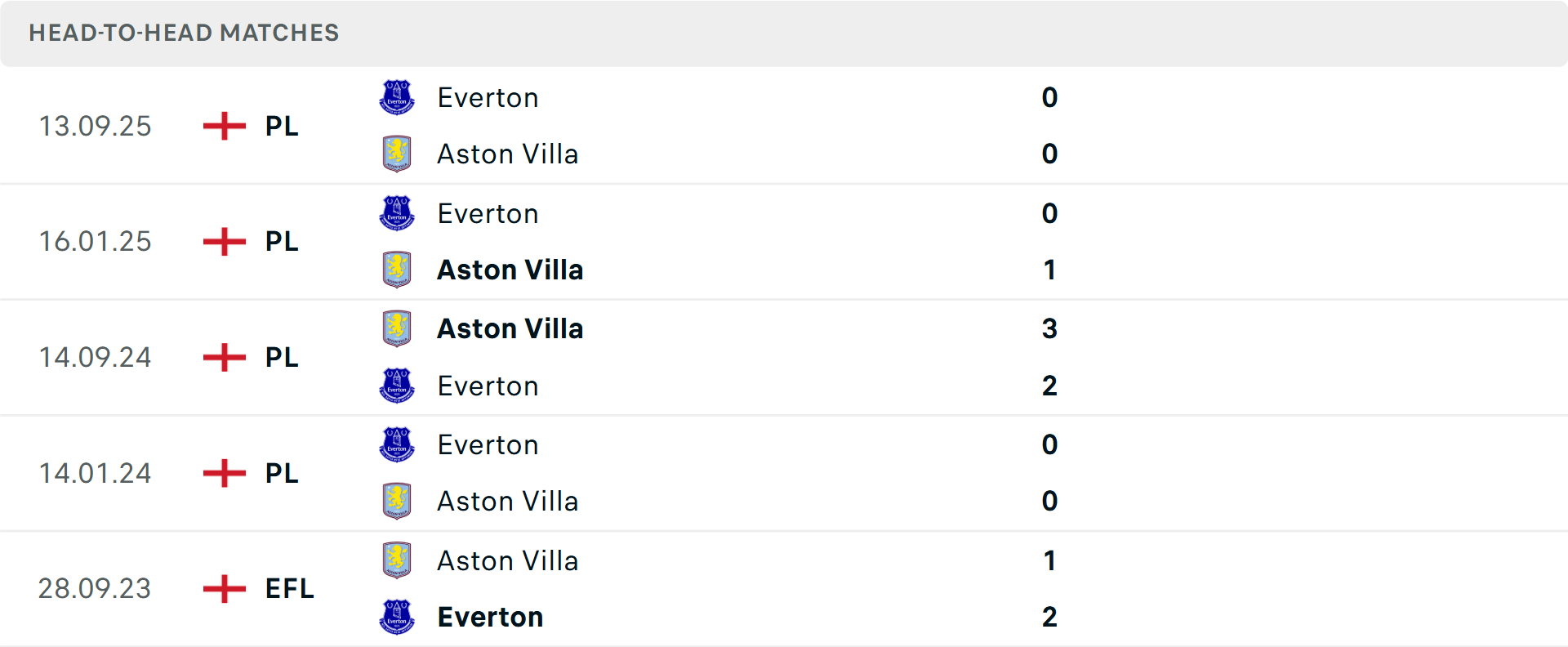Open bold Everton link in 28.09.23 match

(490, 617)
